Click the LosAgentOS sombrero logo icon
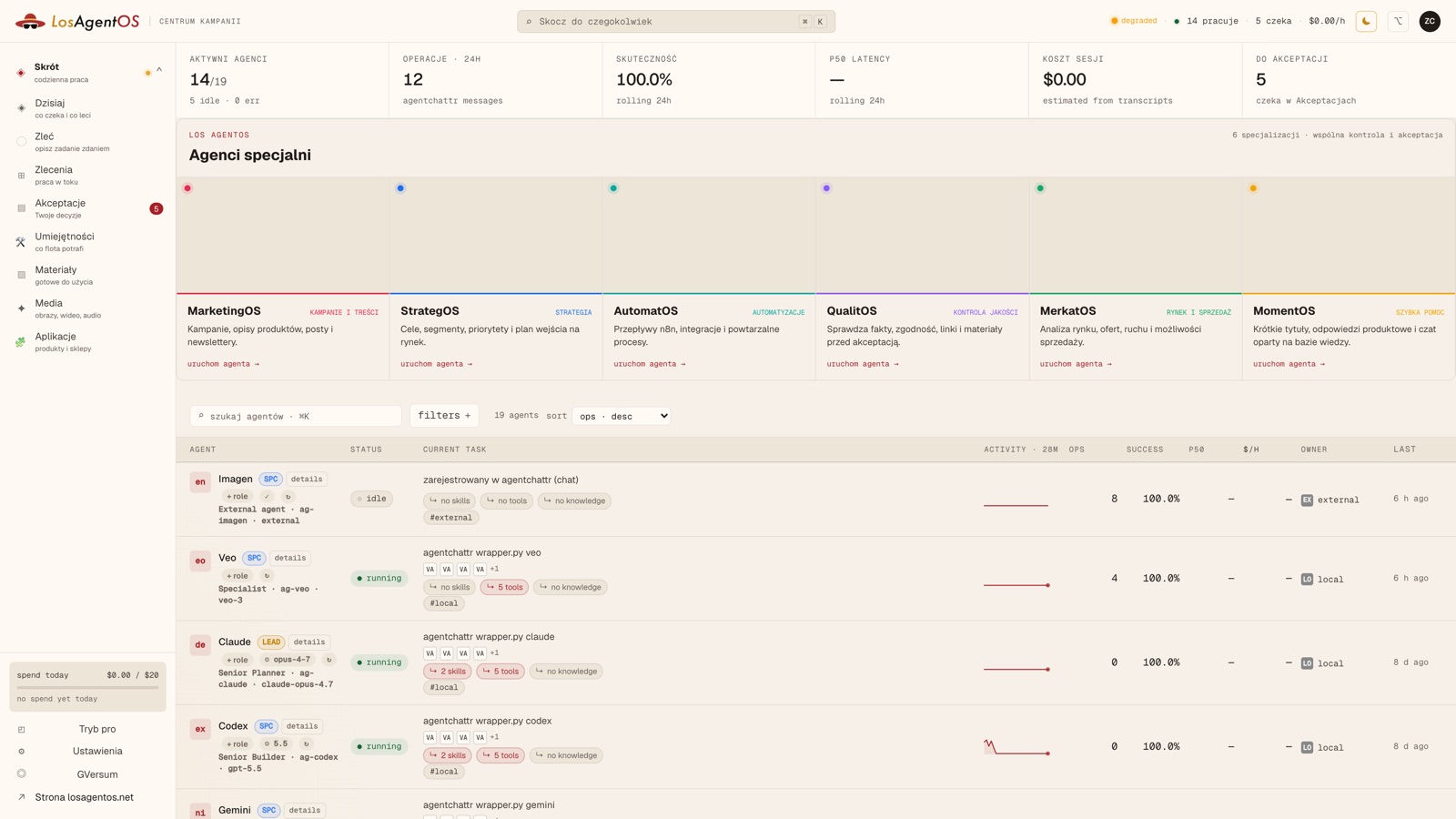This screenshot has width=1456, height=819. (30, 21)
